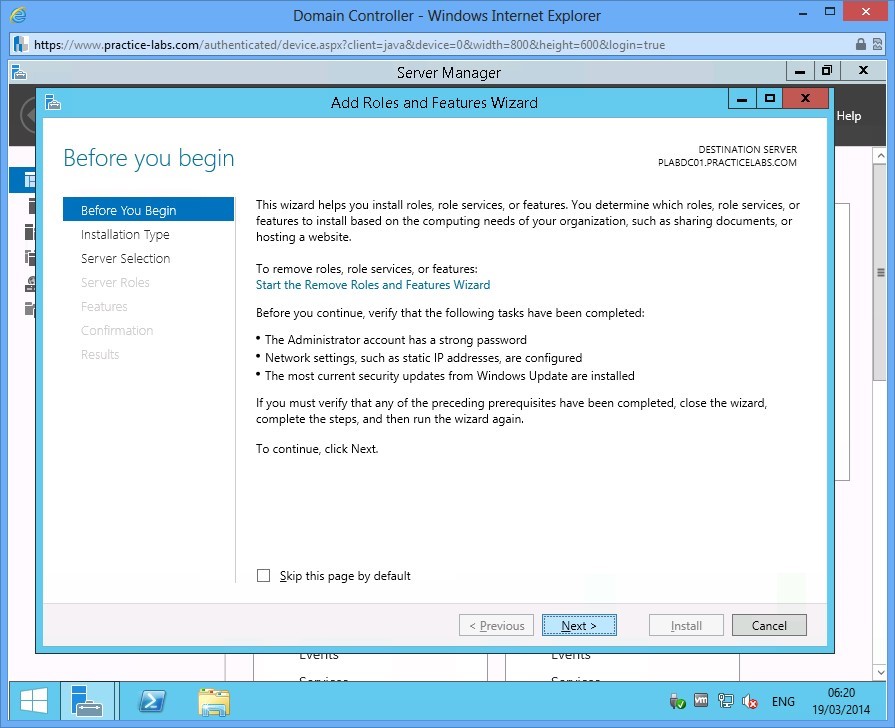The image size is (895, 728).
Task: Open the Start menu
Action: tap(31, 700)
